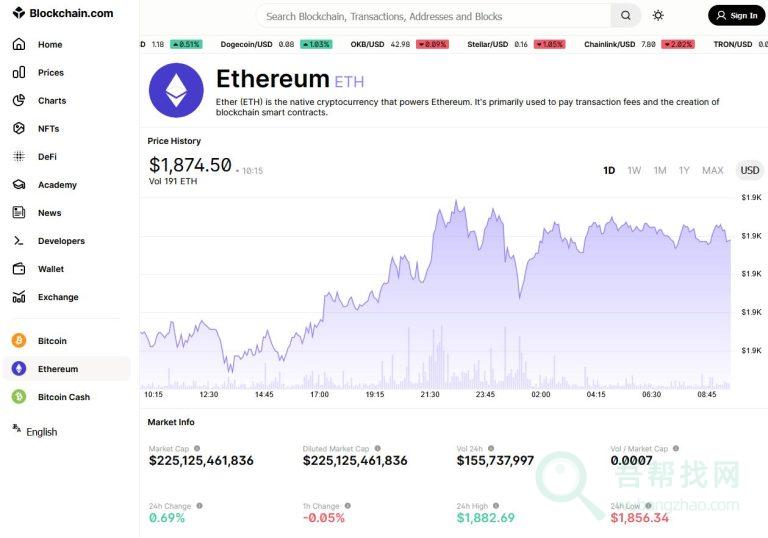Image resolution: width=768 pixels, height=538 pixels.
Task: Select the Bitcoin Cash coin icon
Action: tap(18, 397)
